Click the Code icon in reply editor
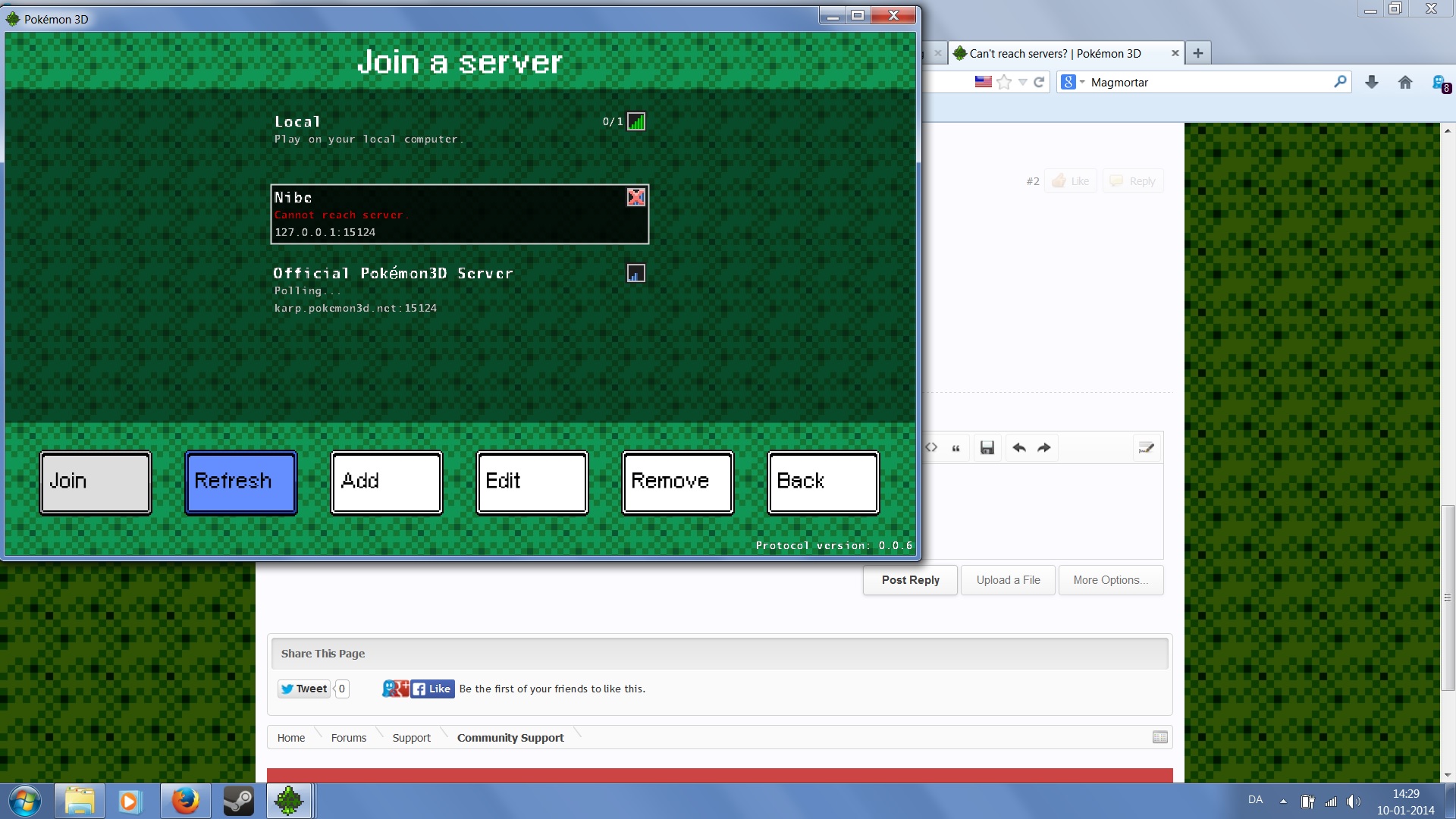This screenshot has width=1456, height=819. pyautogui.click(x=931, y=447)
